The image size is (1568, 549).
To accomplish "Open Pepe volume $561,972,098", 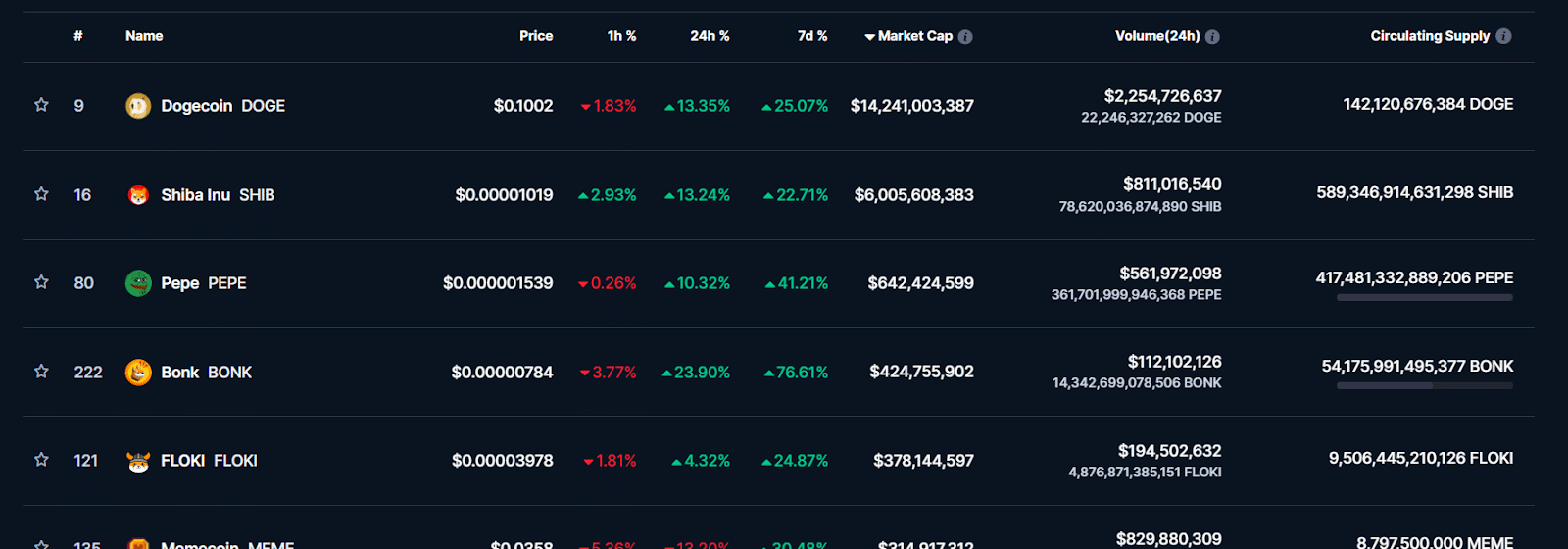I will pos(1170,274).
